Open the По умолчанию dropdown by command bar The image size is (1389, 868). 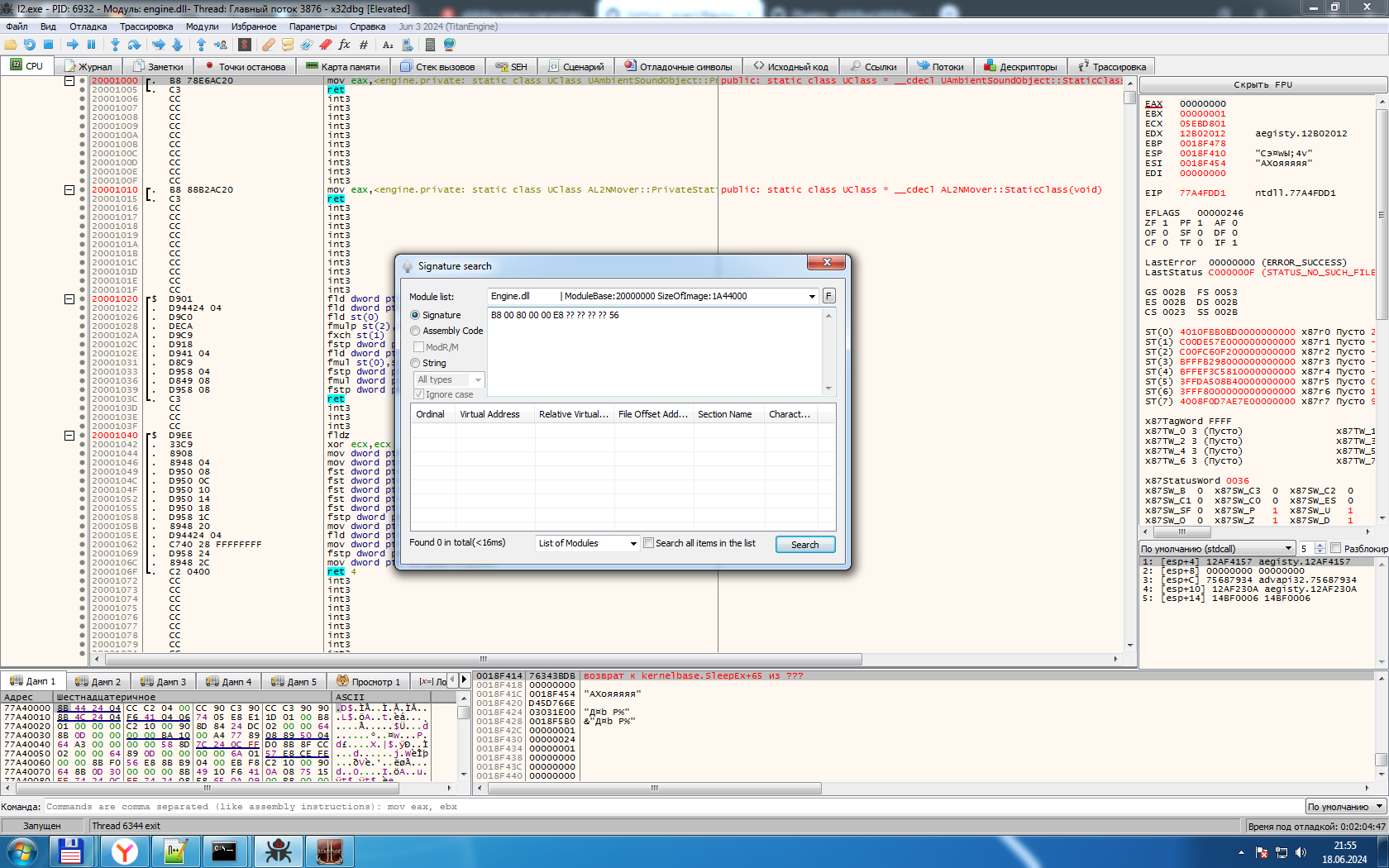(1345, 807)
